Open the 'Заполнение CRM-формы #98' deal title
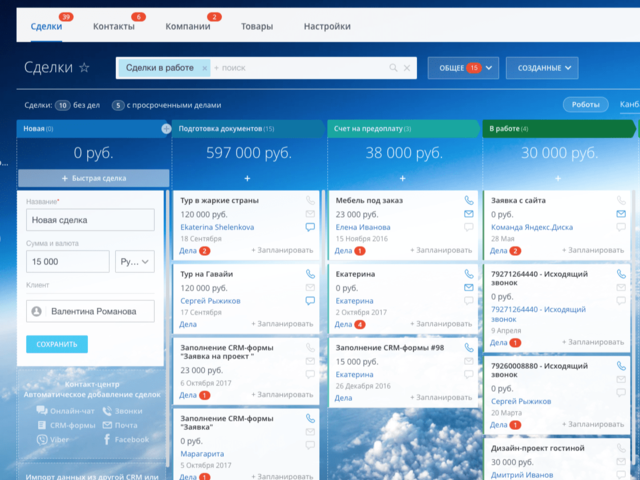640x480 pixels. click(390, 348)
